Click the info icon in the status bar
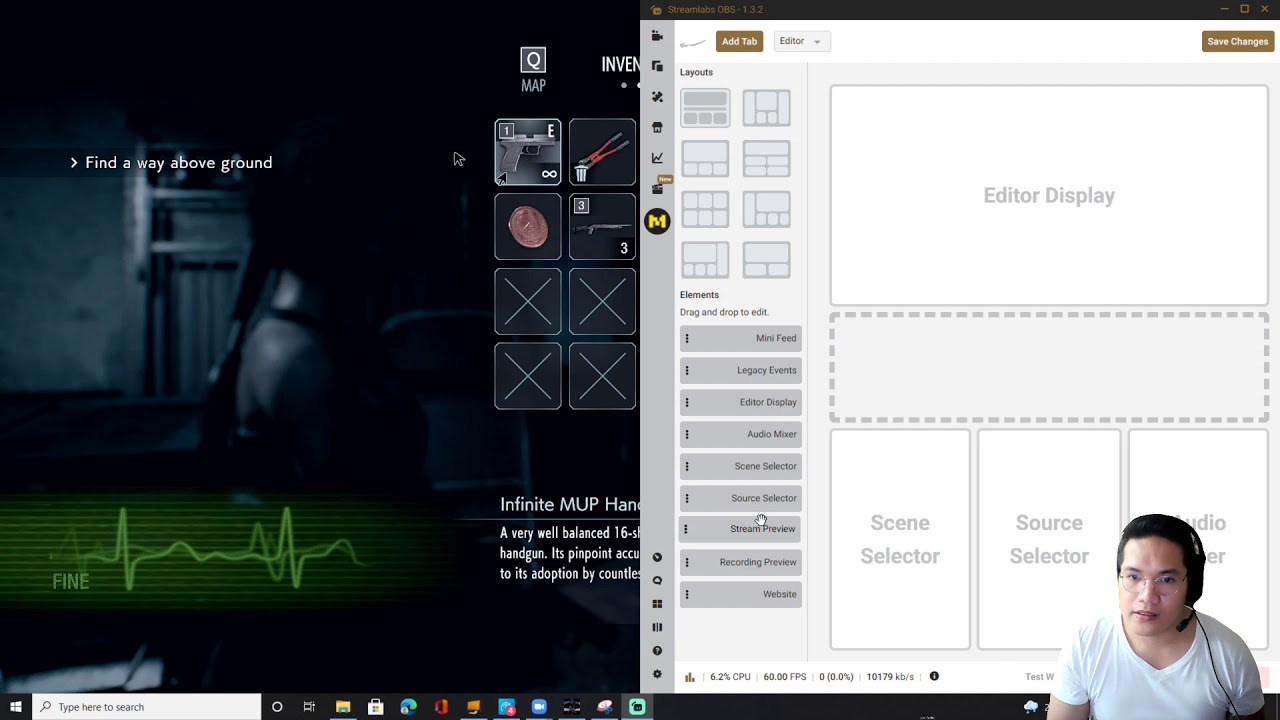Screen dimensions: 1280x720 click(934, 676)
